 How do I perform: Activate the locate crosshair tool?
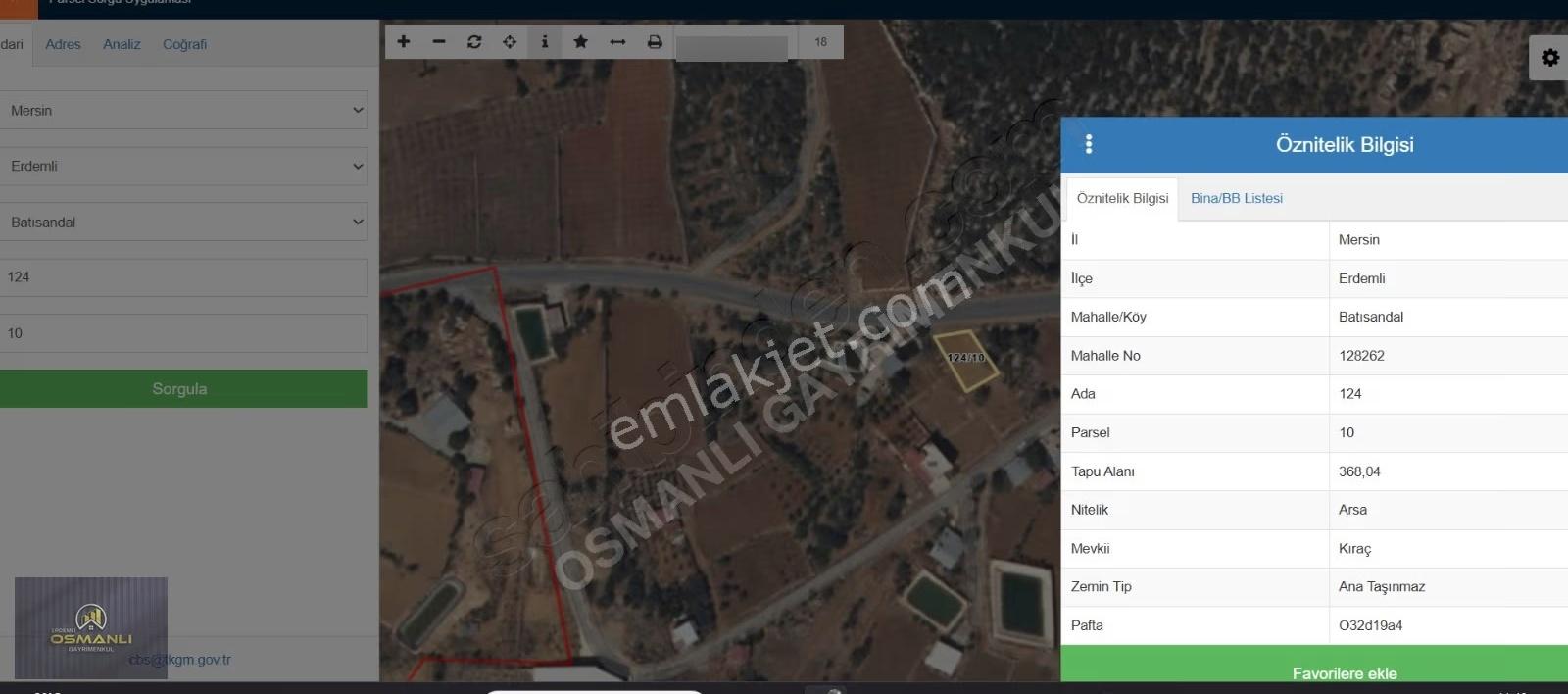tap(510, 41)
